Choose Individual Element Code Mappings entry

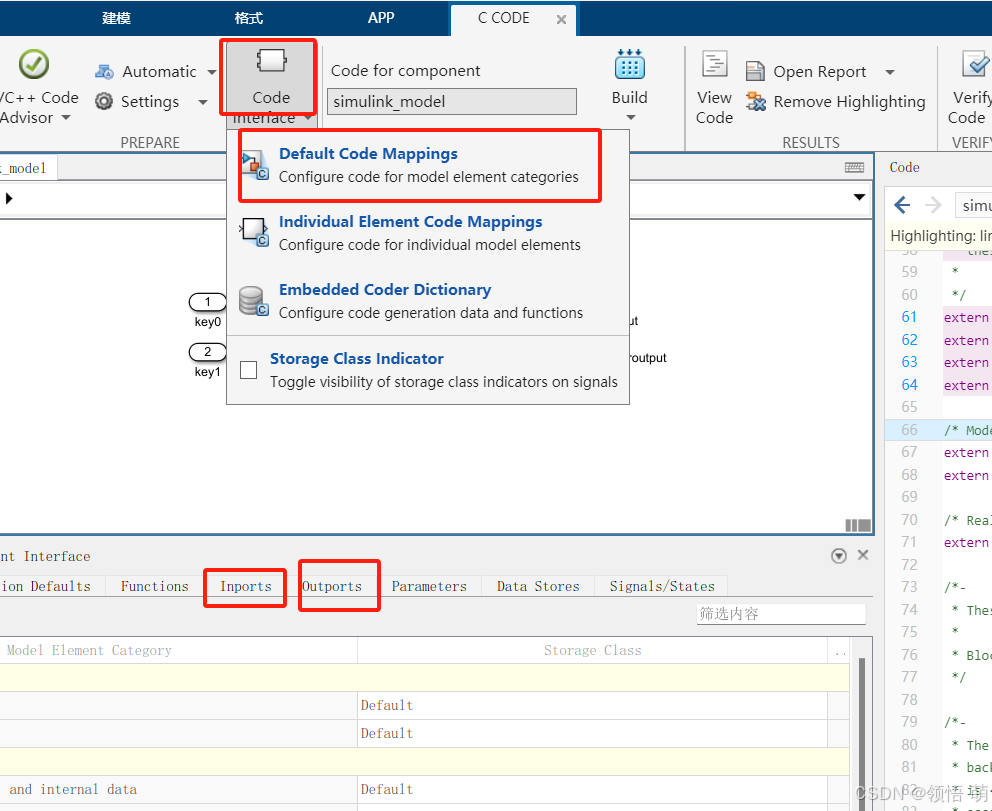[428, 233]
